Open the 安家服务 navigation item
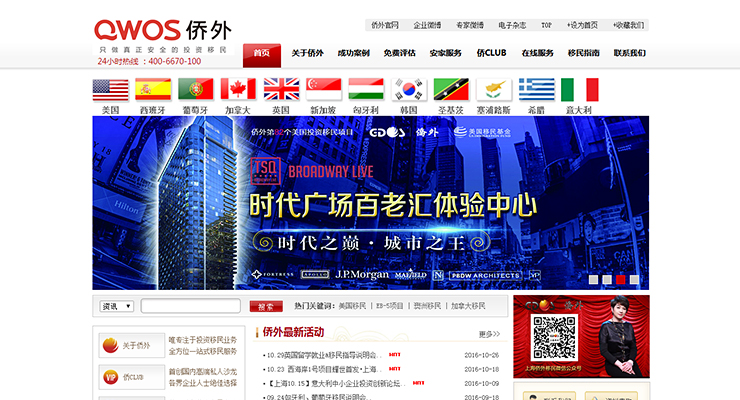This screenshot has height=400, width=740. coord(446,53)
